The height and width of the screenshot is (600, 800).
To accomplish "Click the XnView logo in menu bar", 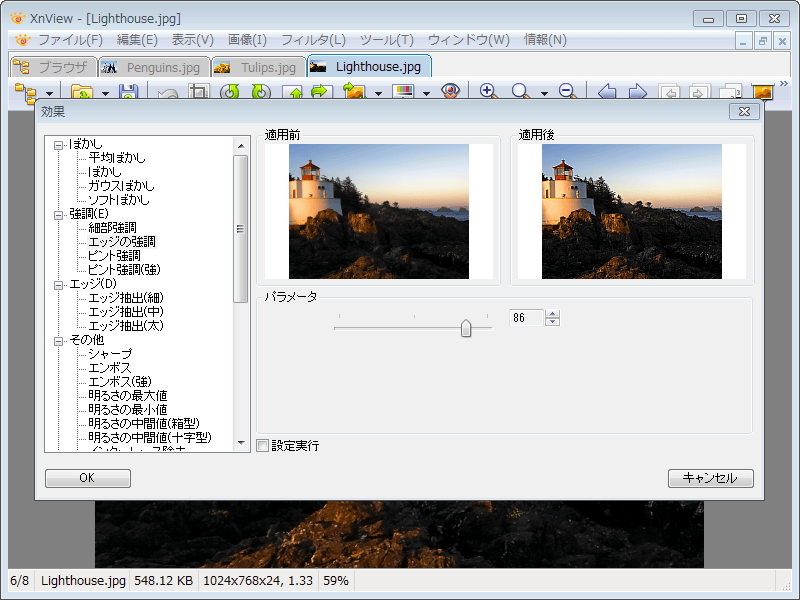I will pyautogui.click(x=22, y=40).
